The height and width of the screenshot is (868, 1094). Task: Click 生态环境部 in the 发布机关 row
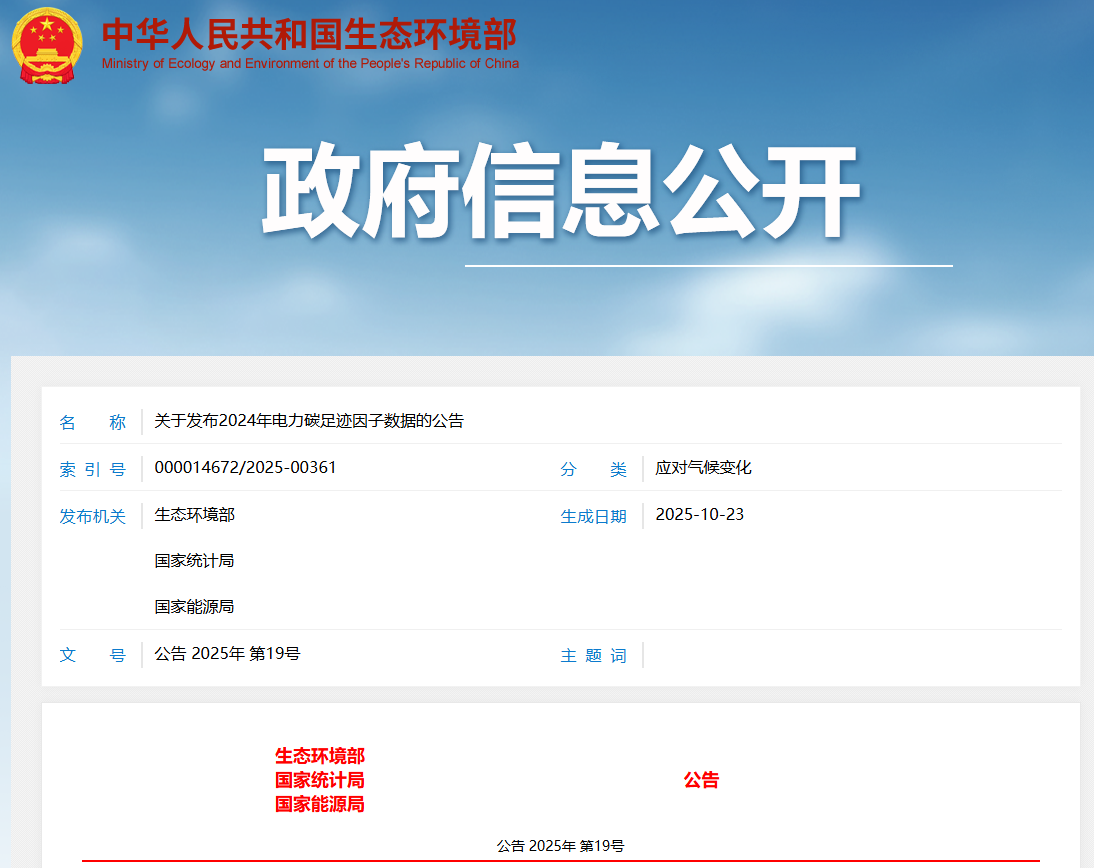click(194, 515)
